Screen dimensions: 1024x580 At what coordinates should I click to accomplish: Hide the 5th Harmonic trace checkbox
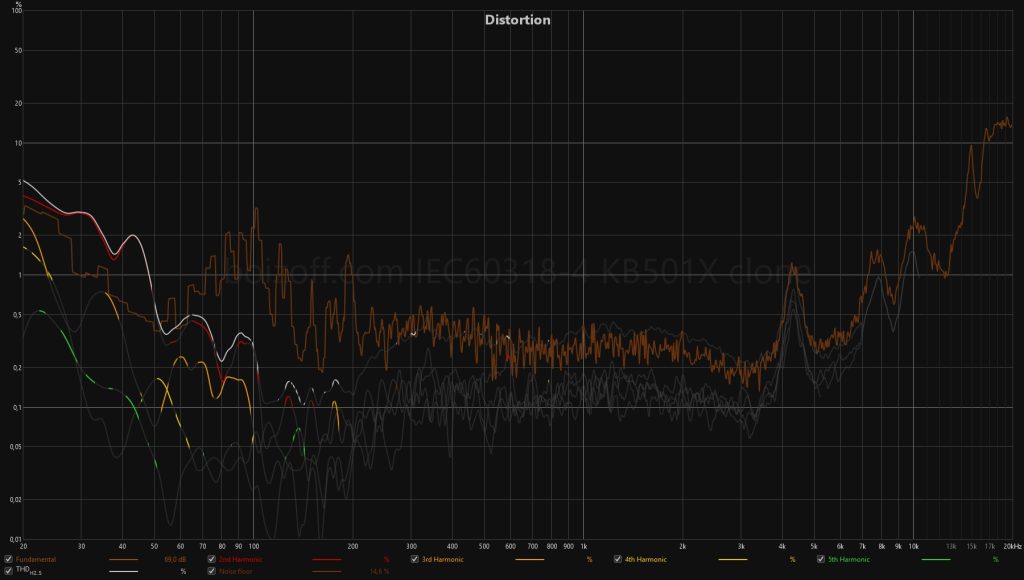821,559
